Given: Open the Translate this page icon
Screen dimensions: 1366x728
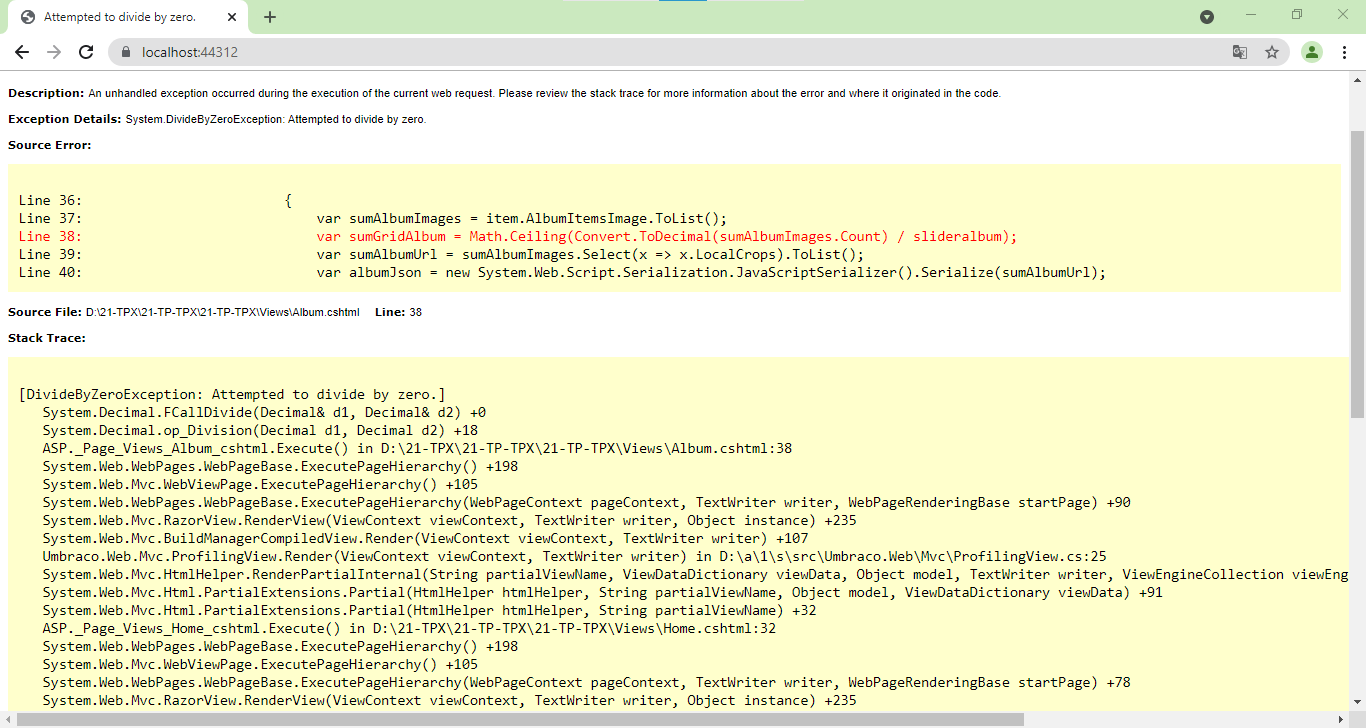Looking at the screenshot, I should [1240, 52].
